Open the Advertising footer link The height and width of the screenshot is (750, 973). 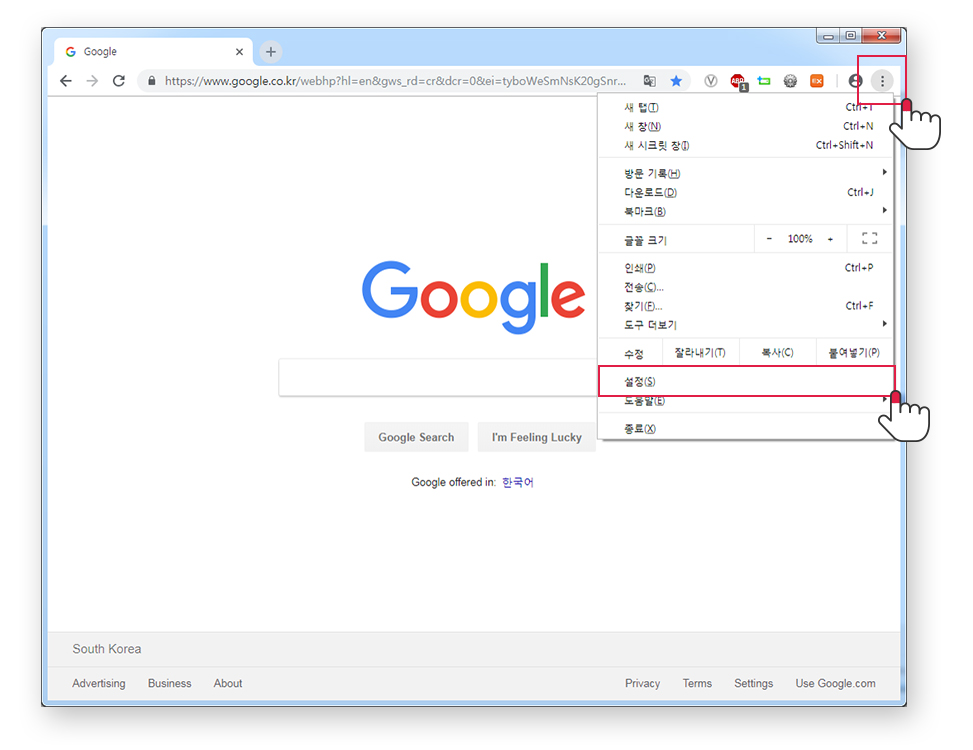(x=99, y=683)
